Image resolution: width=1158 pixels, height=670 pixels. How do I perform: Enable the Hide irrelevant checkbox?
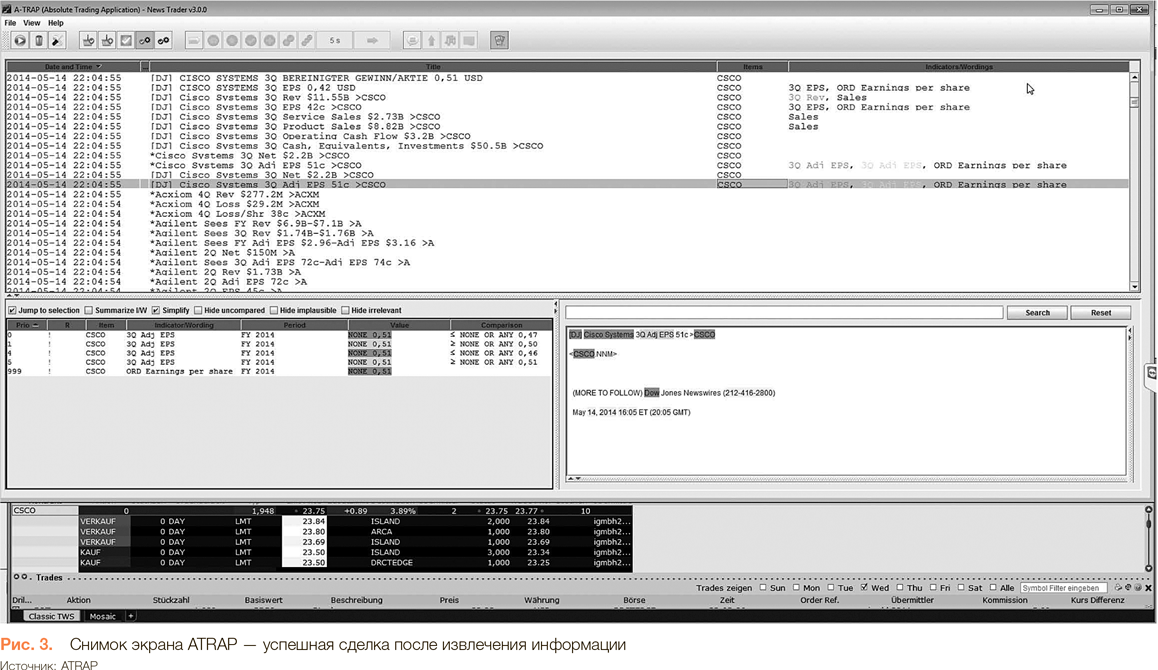[346, 311]
